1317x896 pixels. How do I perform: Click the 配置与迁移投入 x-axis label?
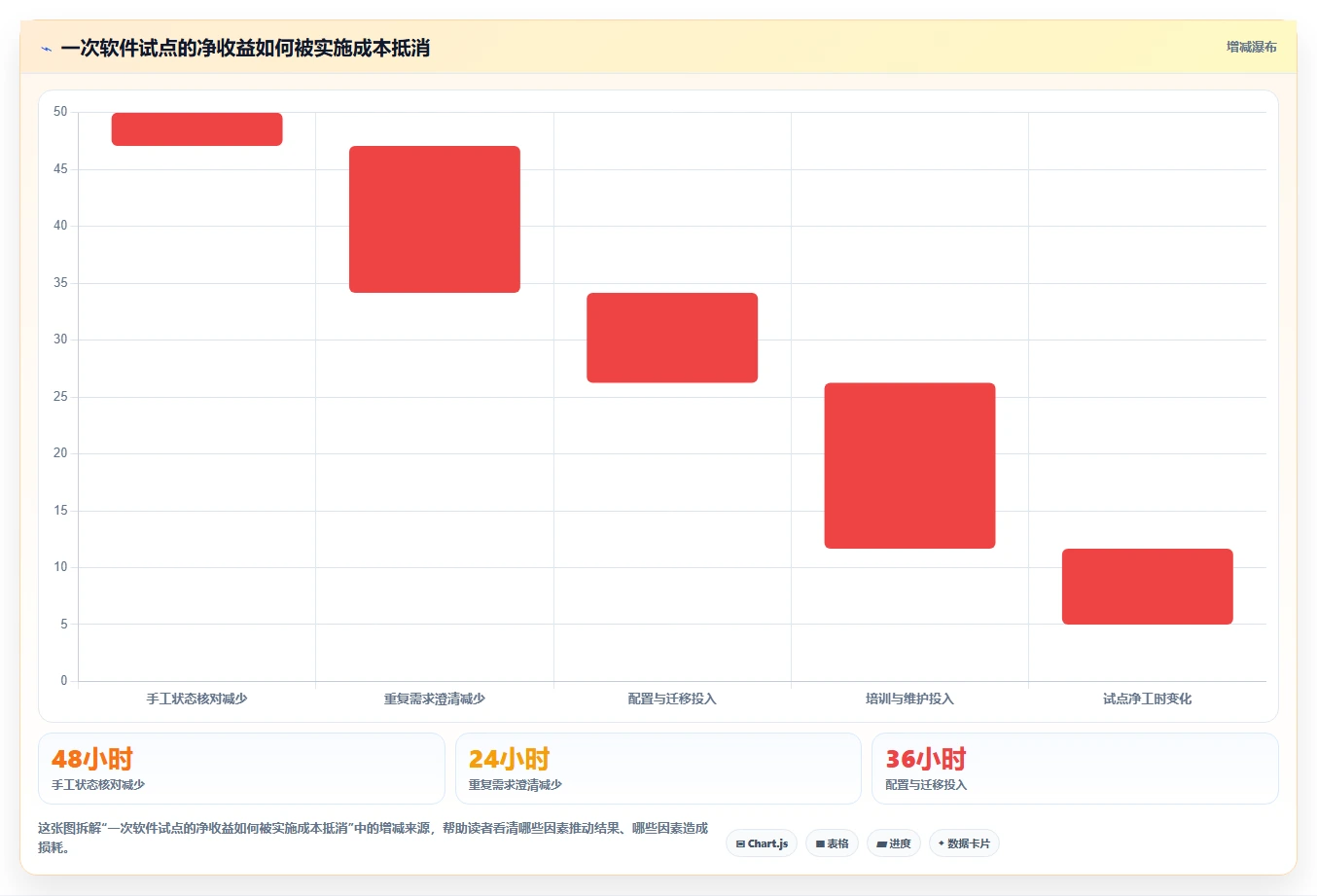pyautogui.click(x=672, y=699)
